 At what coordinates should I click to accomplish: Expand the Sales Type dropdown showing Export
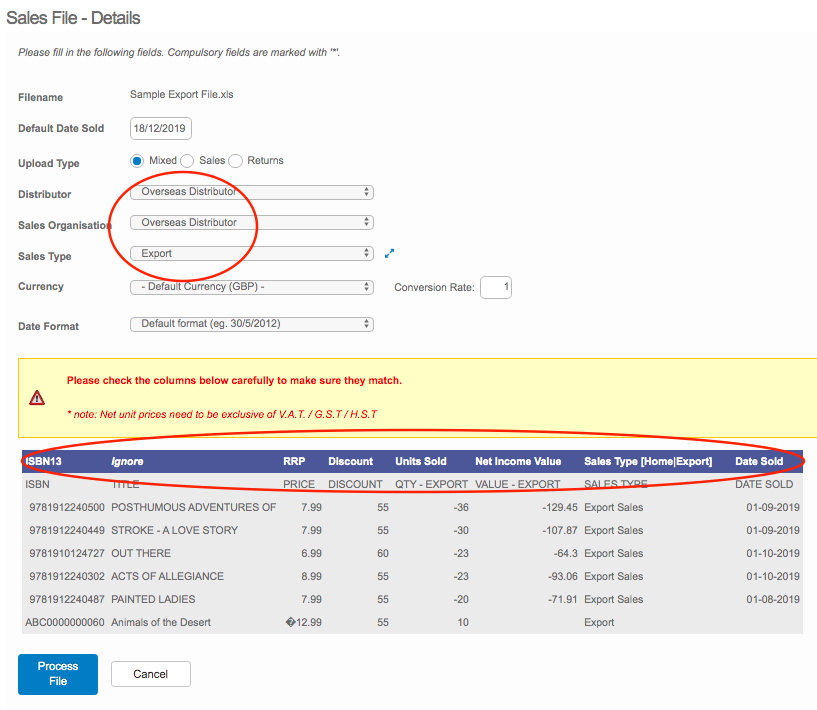point(252,254)
